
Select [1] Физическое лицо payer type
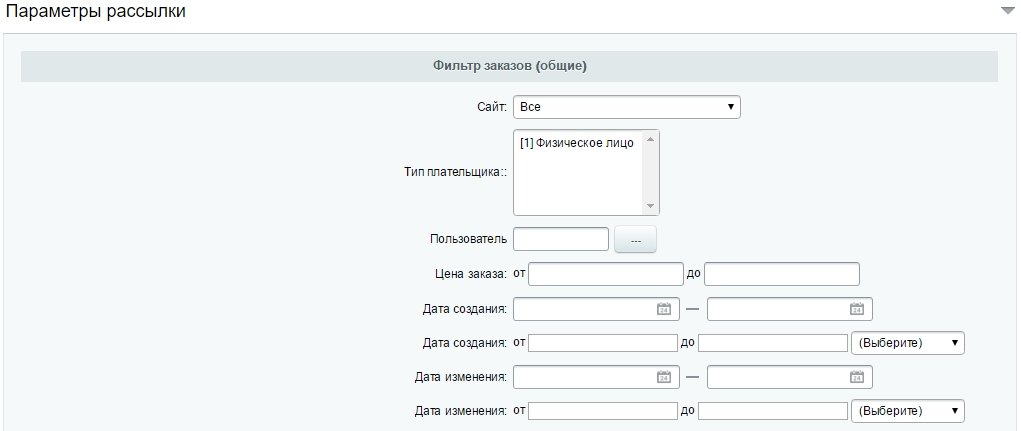pyautogui.click(x=577, y=143)
